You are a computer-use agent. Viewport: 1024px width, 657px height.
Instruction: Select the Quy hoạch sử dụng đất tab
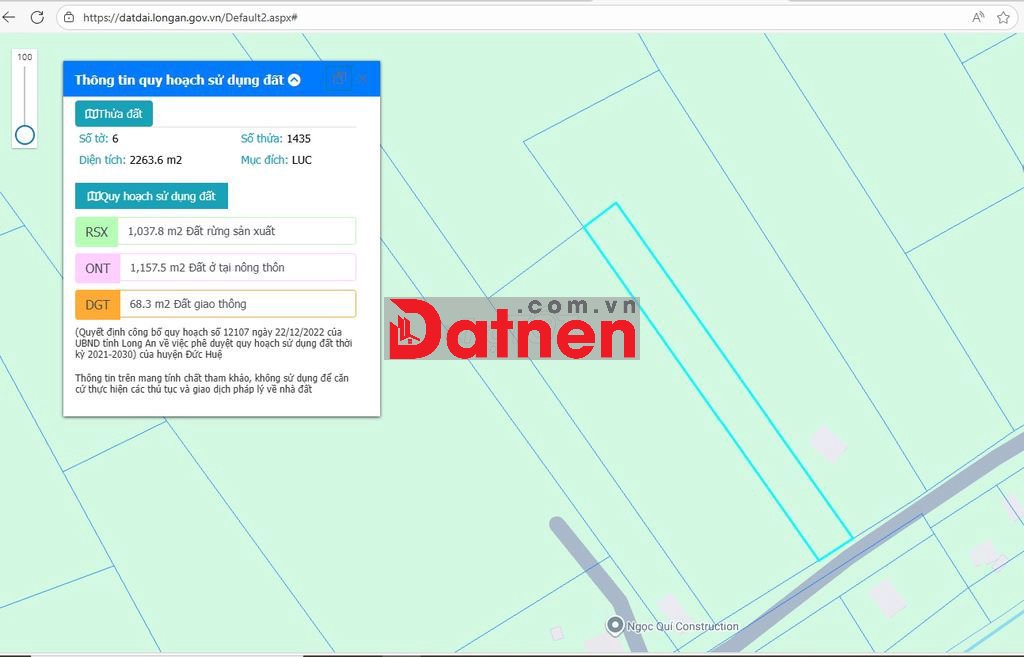click(152, 196)
